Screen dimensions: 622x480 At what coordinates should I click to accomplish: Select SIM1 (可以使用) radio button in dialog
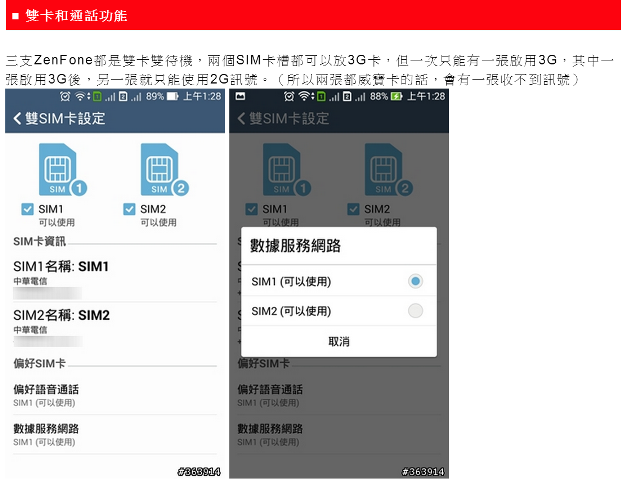click(x=415, y=281)
